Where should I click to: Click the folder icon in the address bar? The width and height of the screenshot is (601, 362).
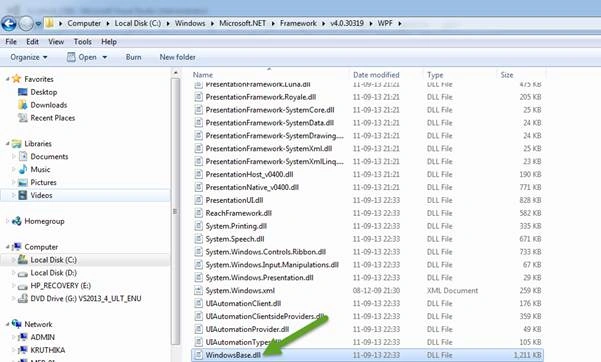point(49,23)
